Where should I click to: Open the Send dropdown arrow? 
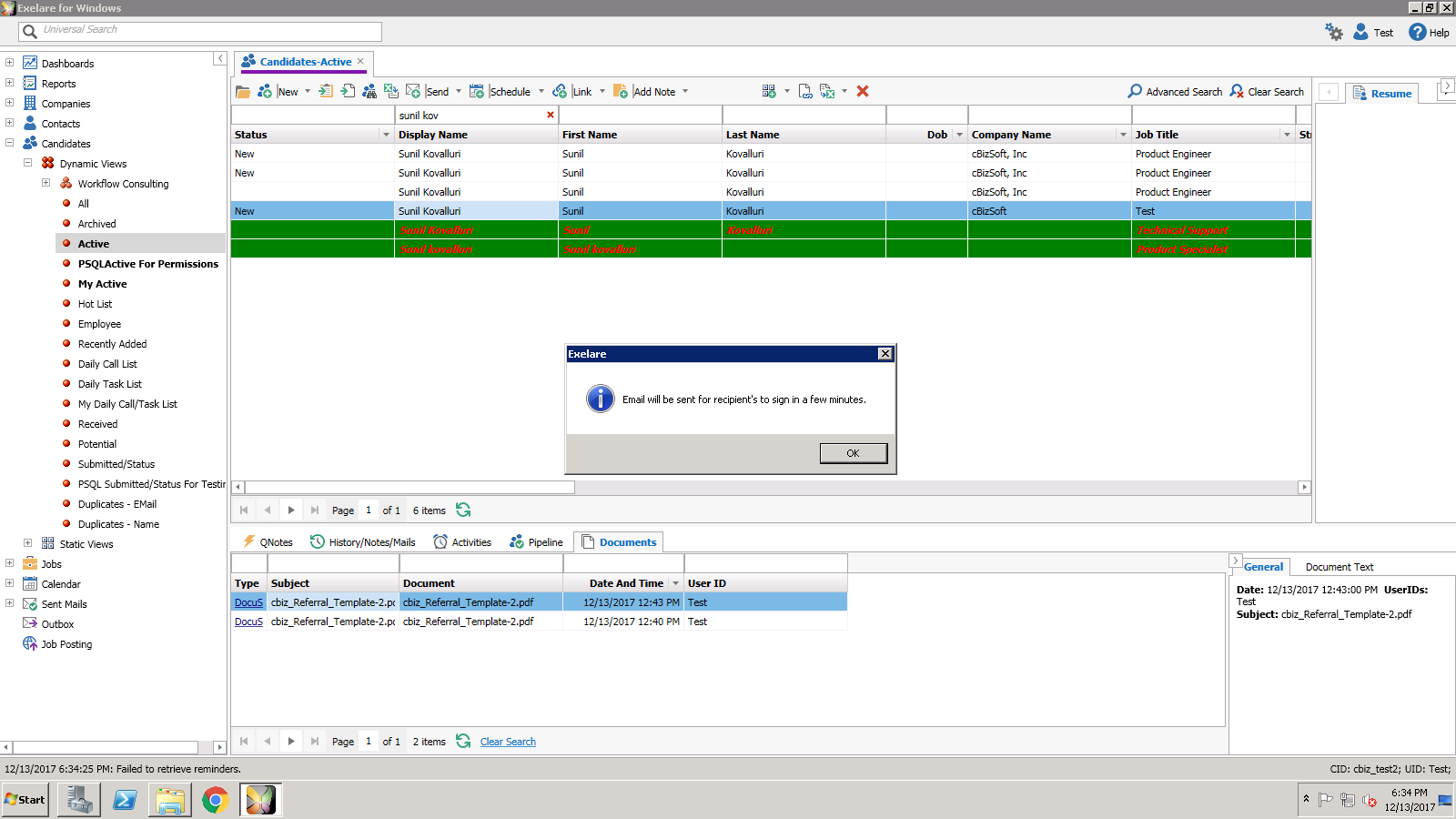point(459,91)
